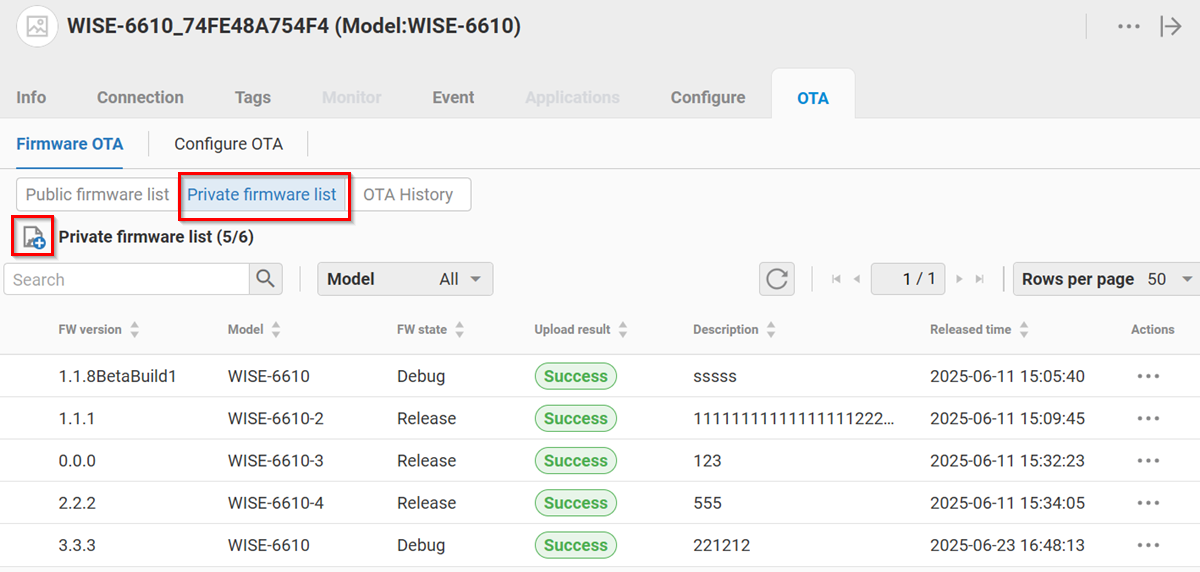The image size is (1200, 572).
Task: View the OTA History list
Action: [408, 194]
